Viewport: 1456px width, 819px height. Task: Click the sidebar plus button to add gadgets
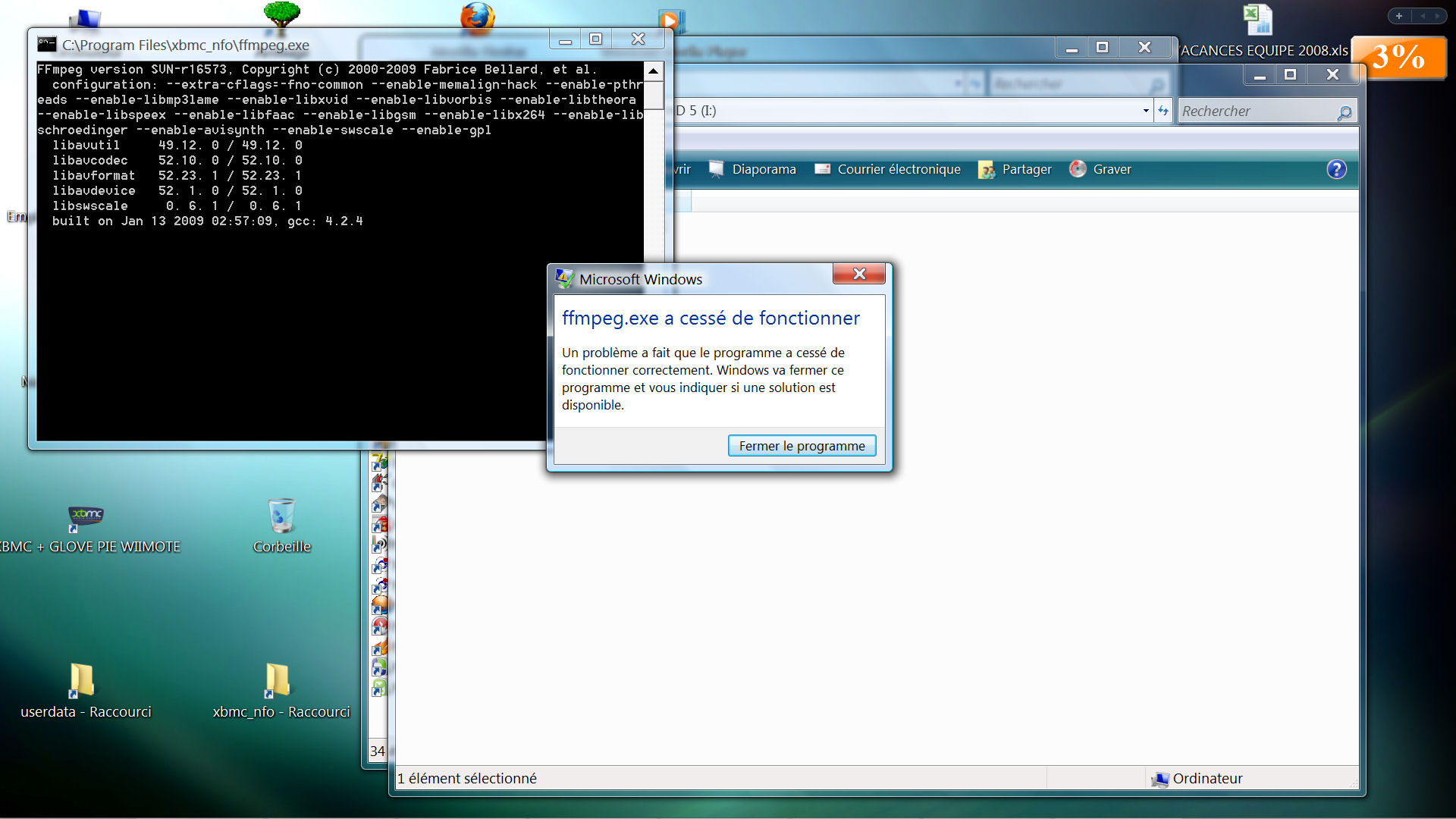(1399, 16)
